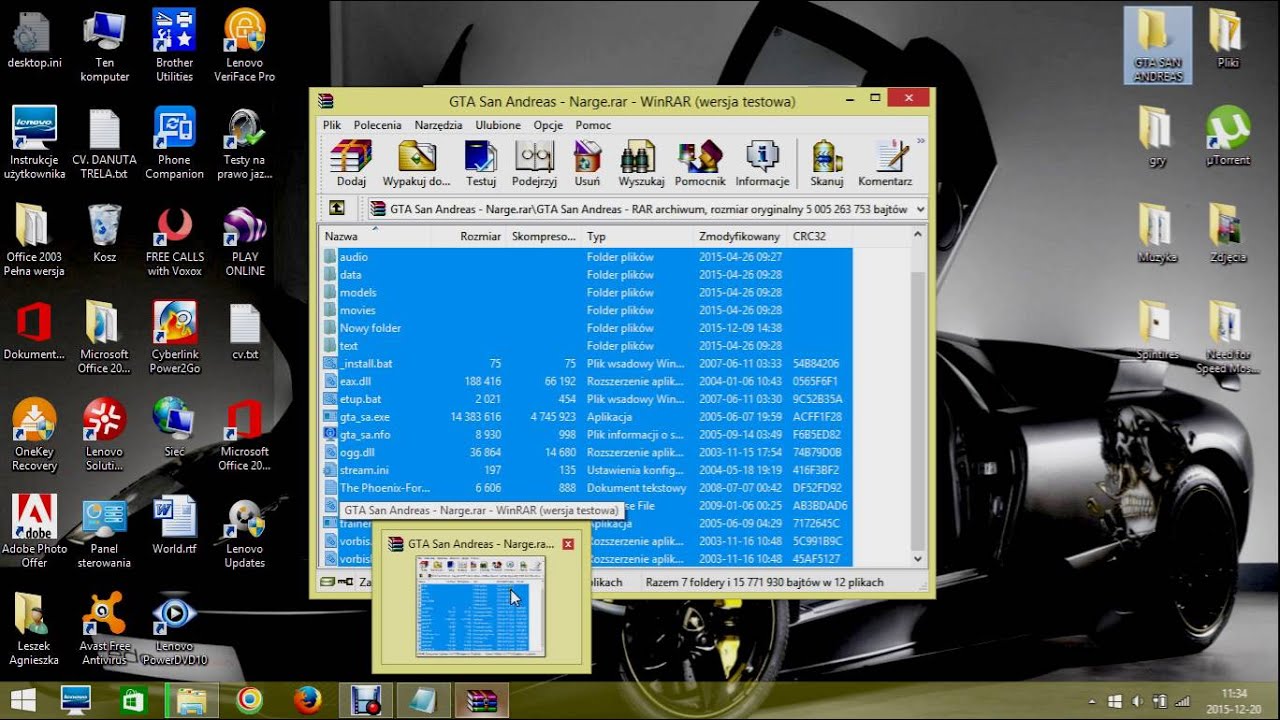1280x720 pixels.
Task: Click the Wyszukaj binoculars icon
Action: (x=641, y=164)
